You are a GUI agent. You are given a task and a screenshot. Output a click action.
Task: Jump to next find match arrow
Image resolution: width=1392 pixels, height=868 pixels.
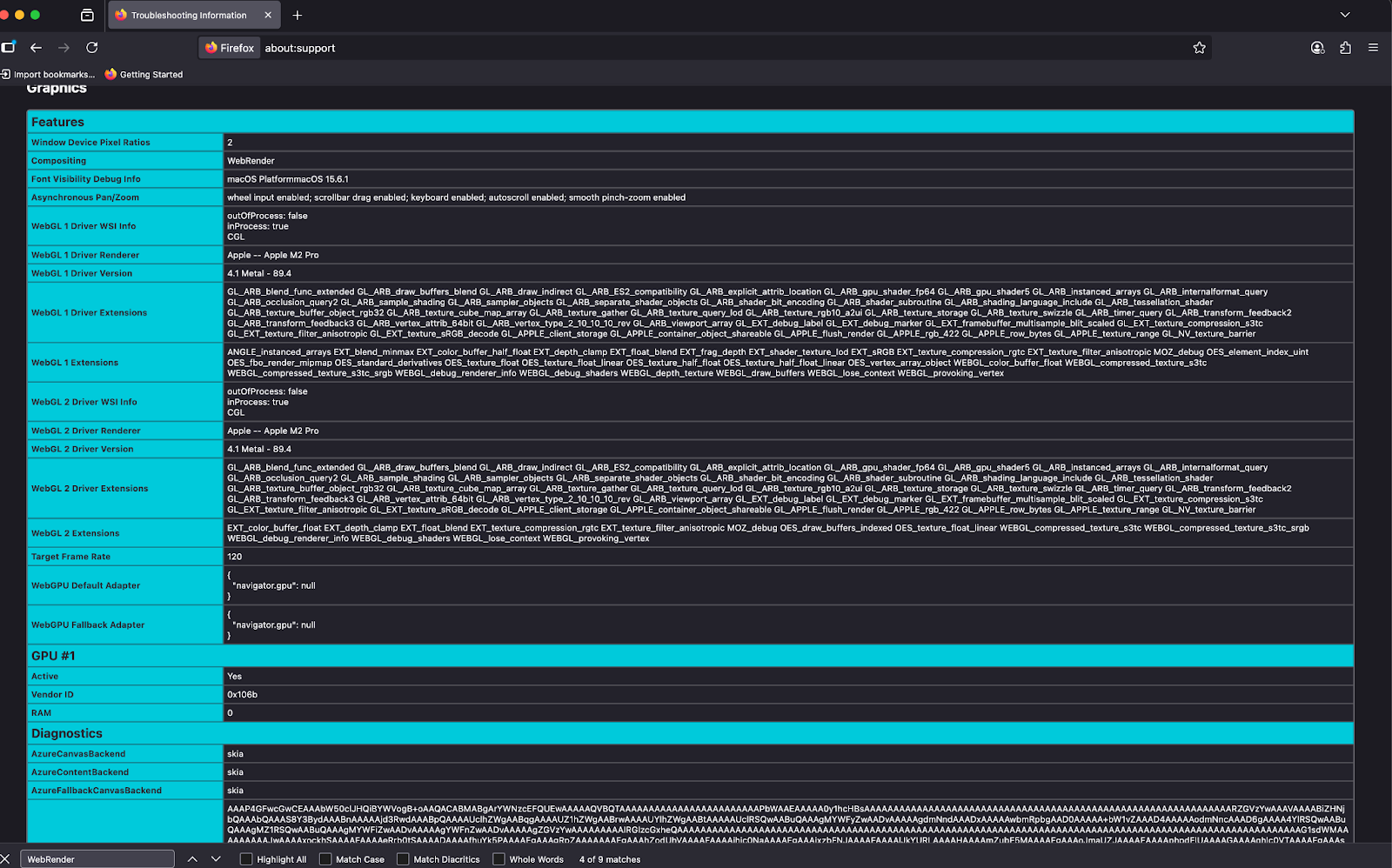tap(216, 859)
